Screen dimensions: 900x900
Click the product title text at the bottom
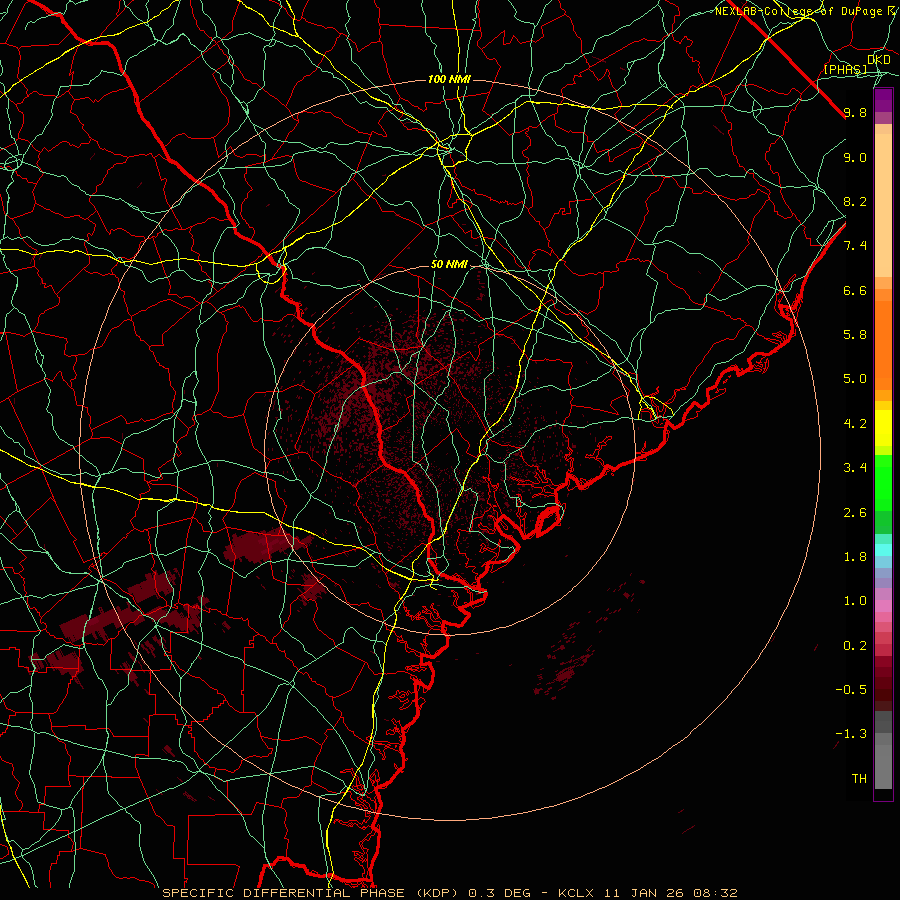coord(449,893)
